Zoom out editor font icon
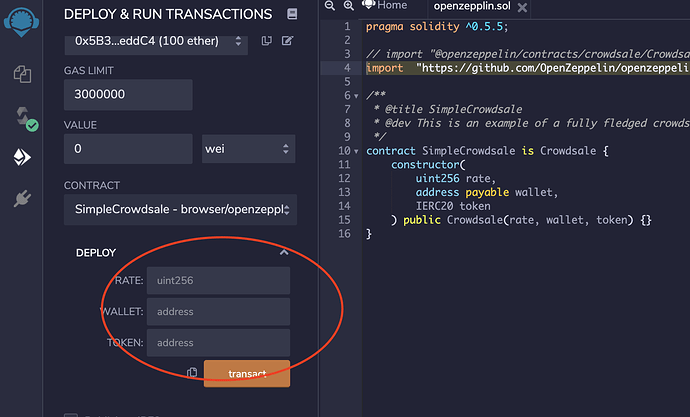The height and width of the screenshot is (417, 690). pyautogui.click(x=330, y=5)
